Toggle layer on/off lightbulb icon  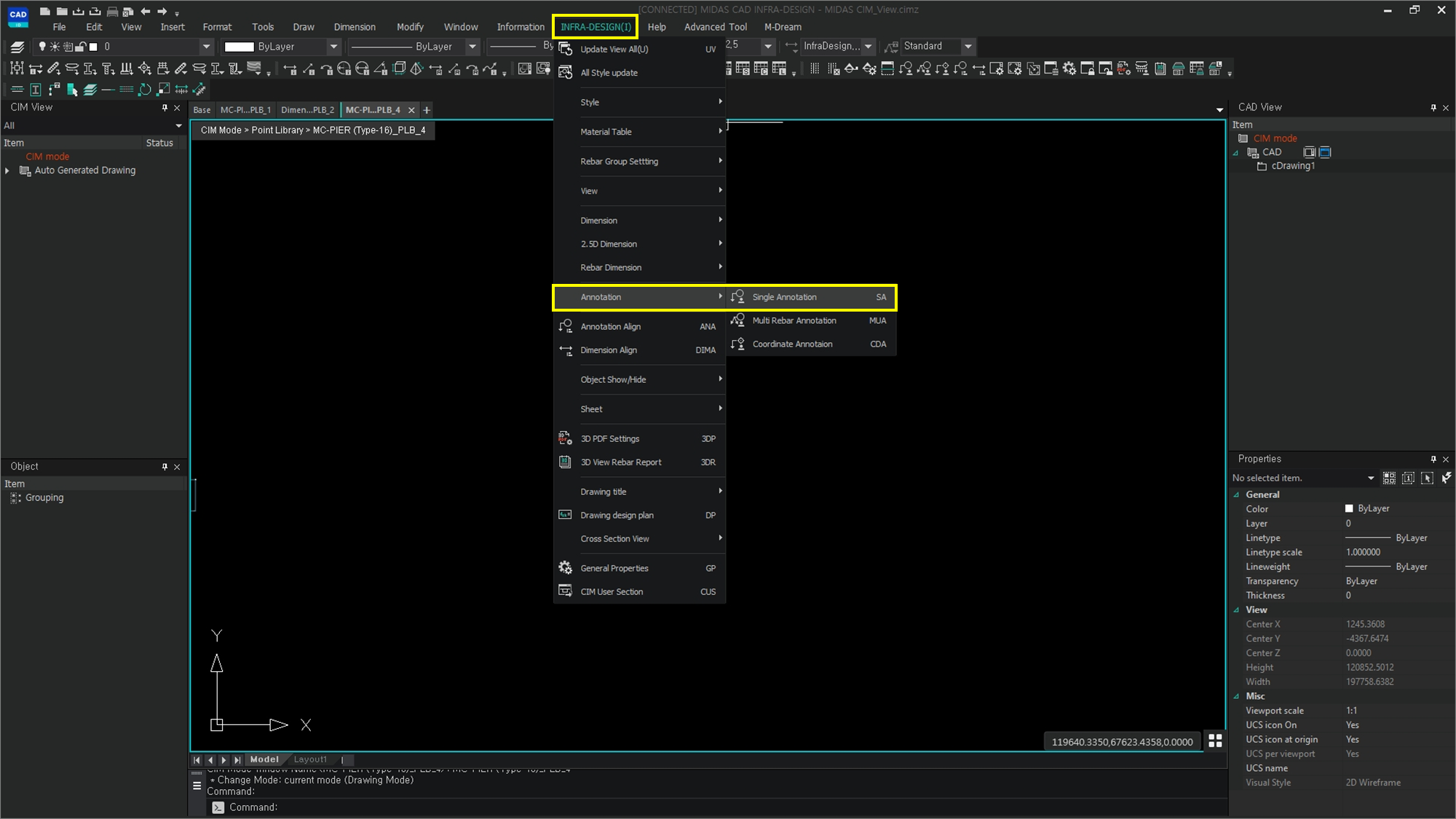coord(42,47)
